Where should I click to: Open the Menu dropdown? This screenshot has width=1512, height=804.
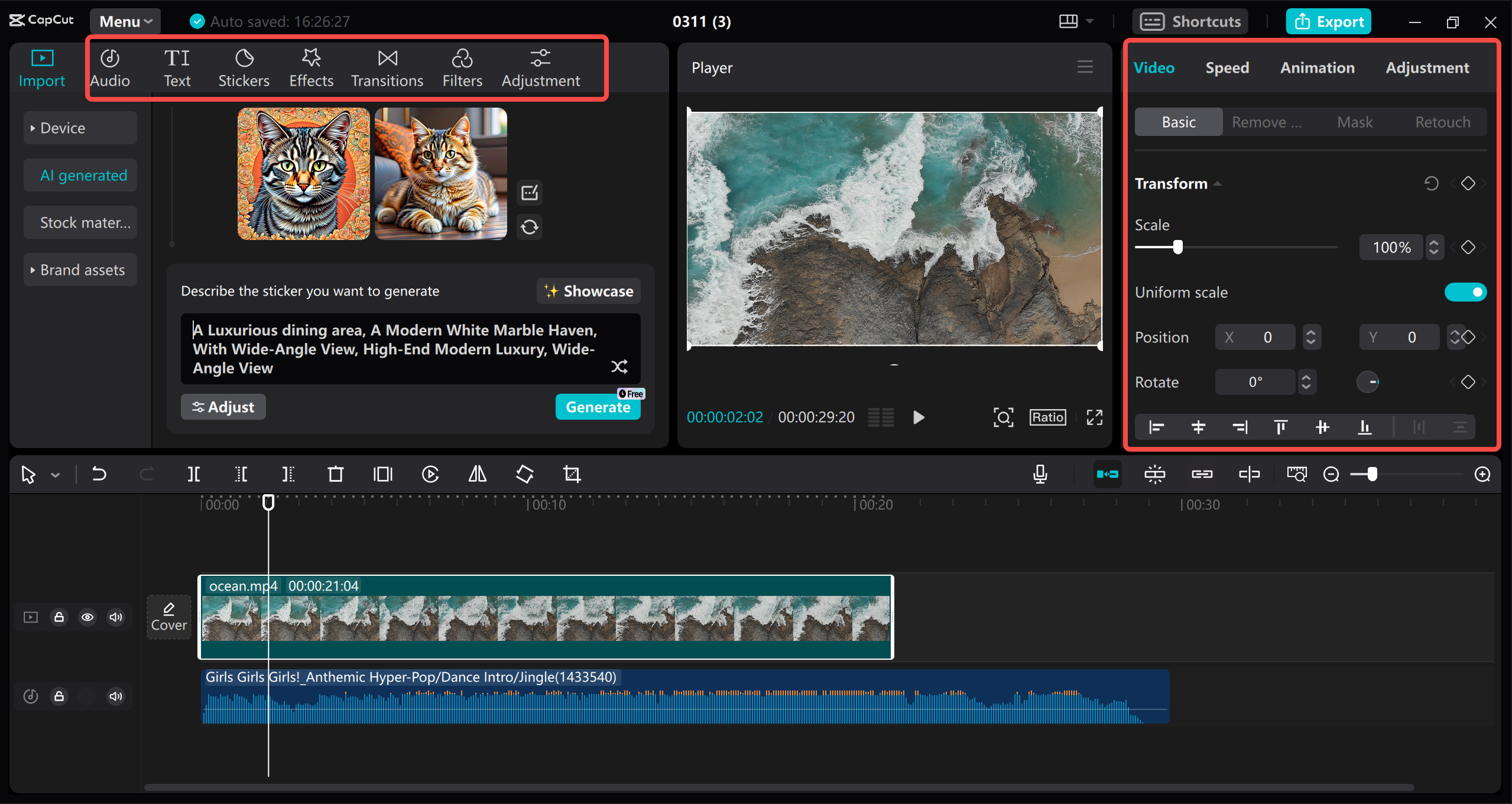pyautogui.click(x=125, y=21)
